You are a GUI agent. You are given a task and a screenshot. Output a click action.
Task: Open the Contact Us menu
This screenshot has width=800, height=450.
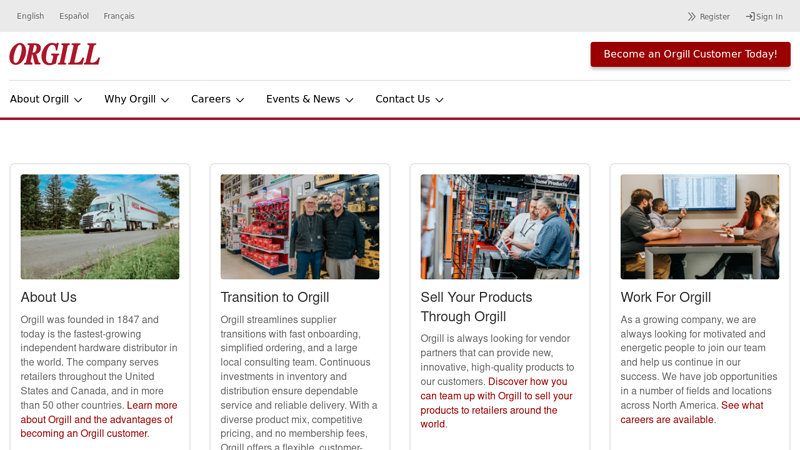tap(410, 99)
